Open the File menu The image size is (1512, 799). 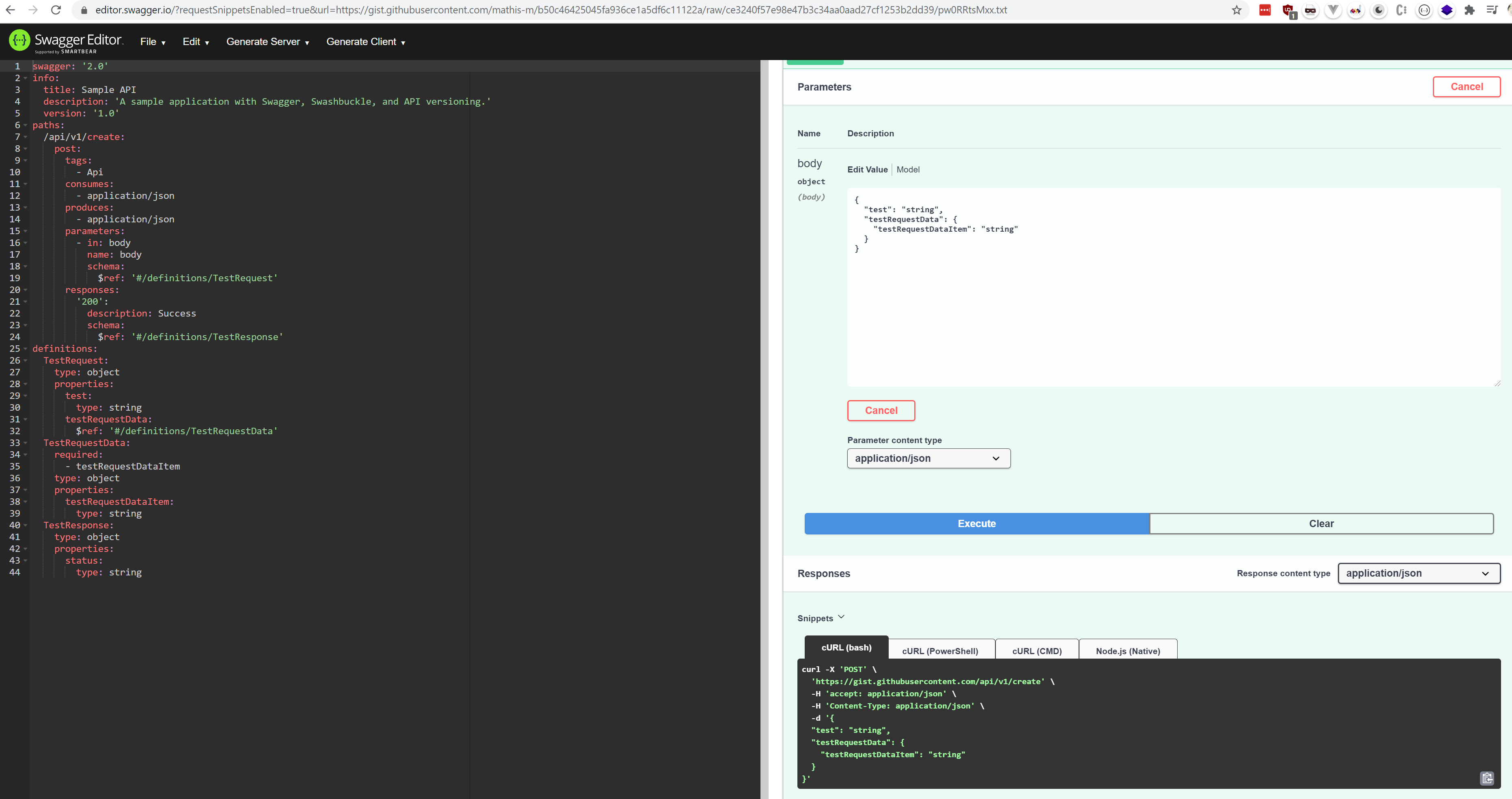click(153, 42)
